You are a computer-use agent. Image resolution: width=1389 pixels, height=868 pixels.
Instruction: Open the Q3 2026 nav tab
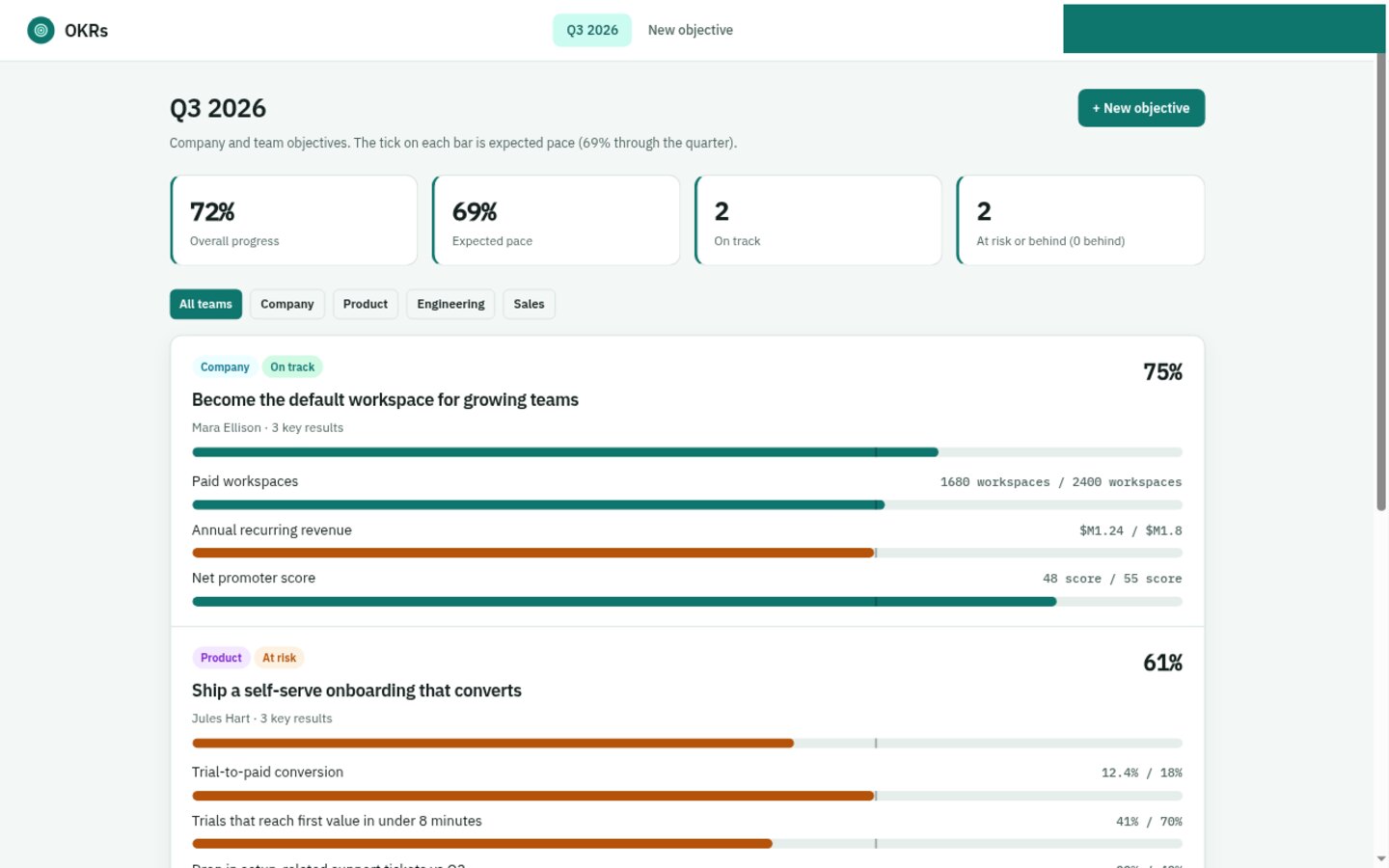592,30
